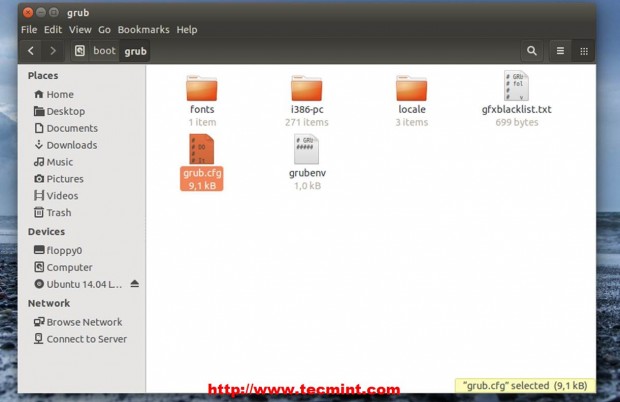Open Connect to Server label
Image resolution: width=620 pixels, height=402 pixels.
[87, 339]
